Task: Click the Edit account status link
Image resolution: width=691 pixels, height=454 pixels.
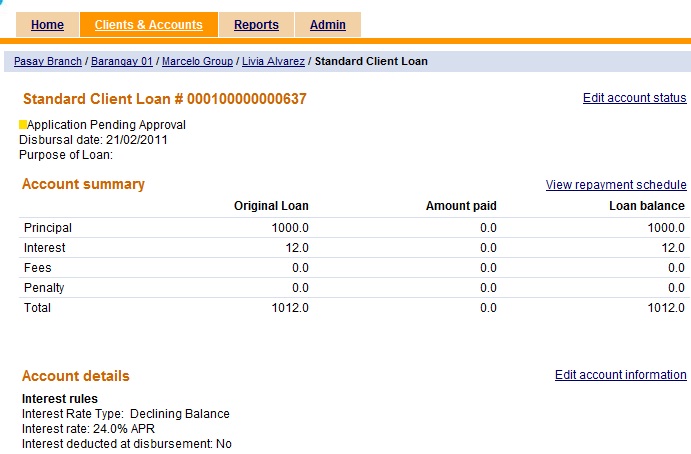Action: click(634, 98)
